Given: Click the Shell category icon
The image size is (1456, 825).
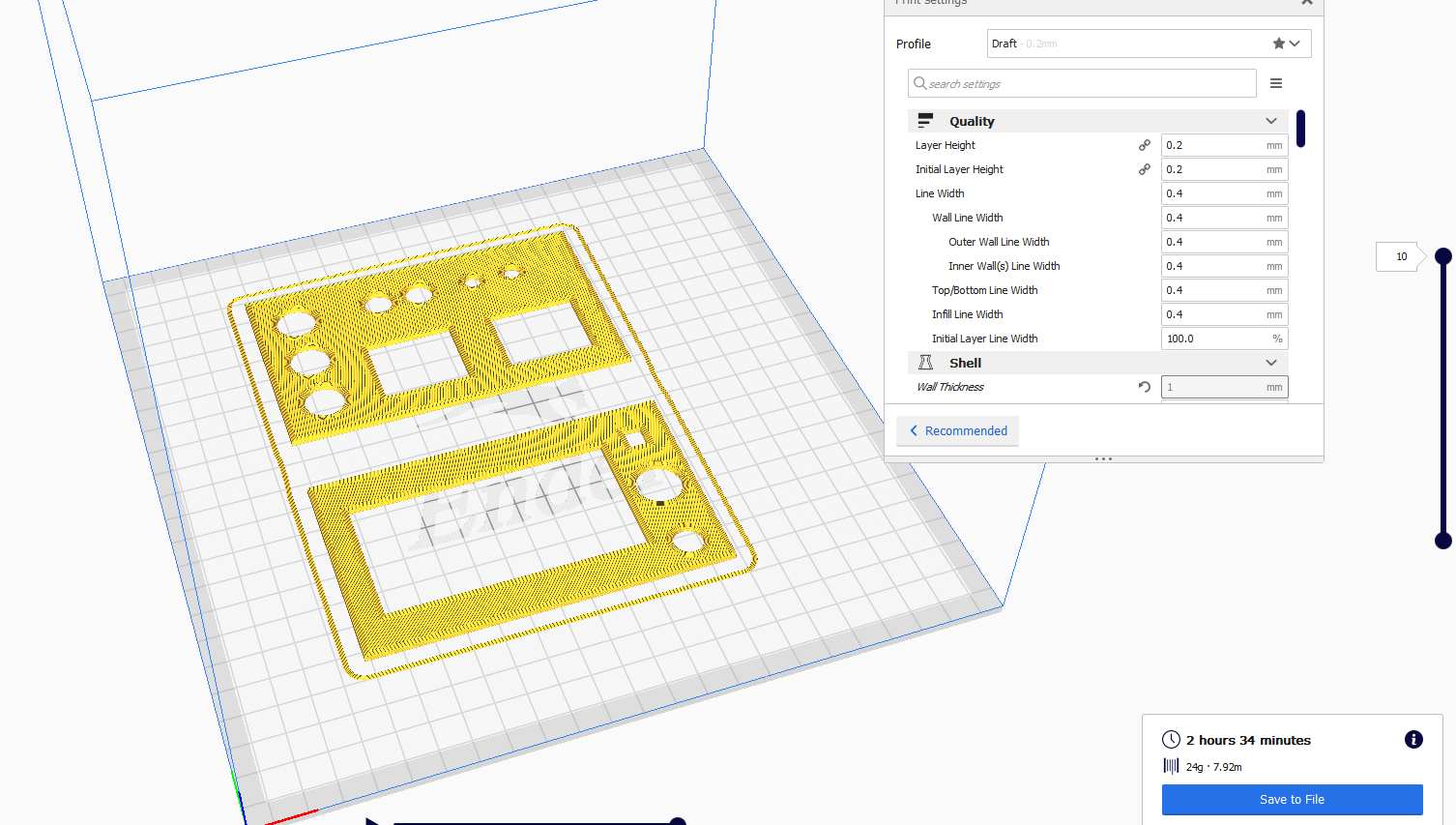Looking at the screenshot, I should [x=925, y=363].
